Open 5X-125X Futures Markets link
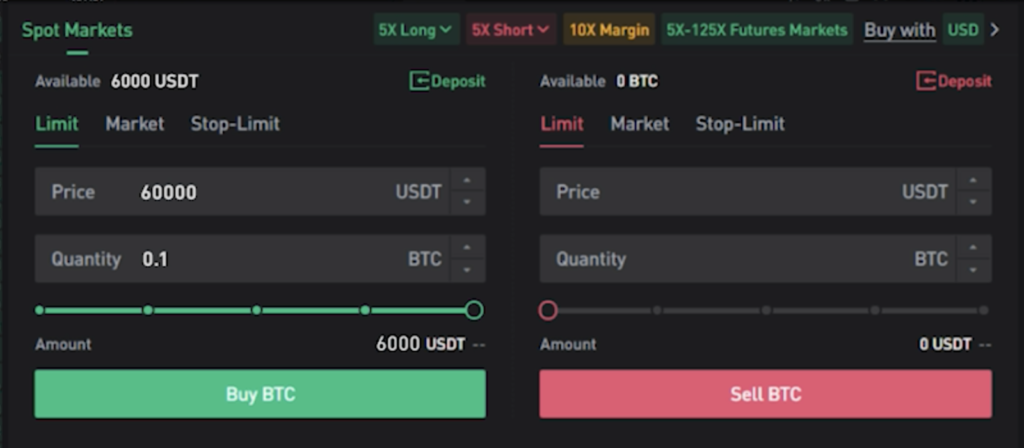 click(757, 30)
